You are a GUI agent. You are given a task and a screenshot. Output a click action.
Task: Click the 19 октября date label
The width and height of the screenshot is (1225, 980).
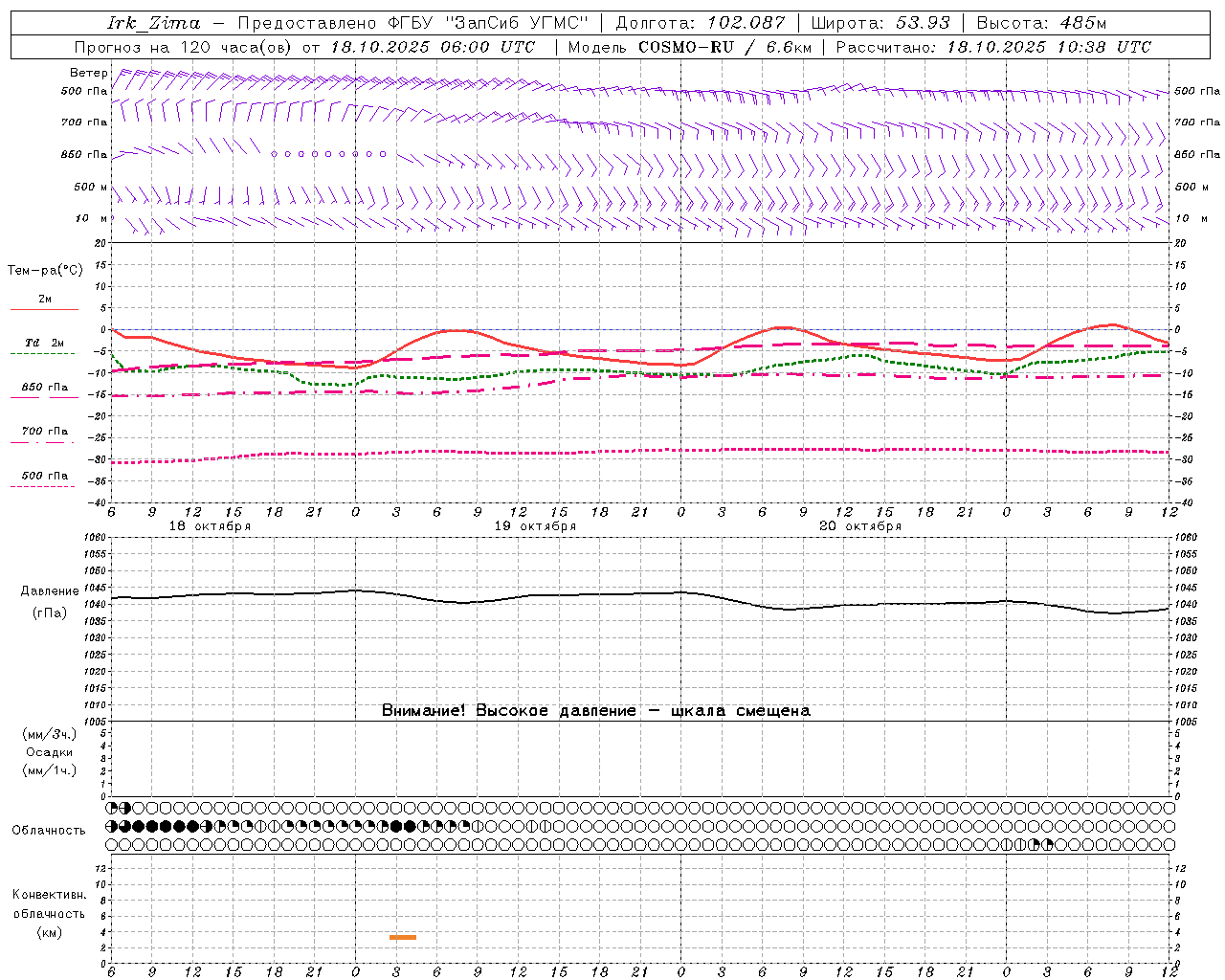pyautogui.click(x=535, y=526)
